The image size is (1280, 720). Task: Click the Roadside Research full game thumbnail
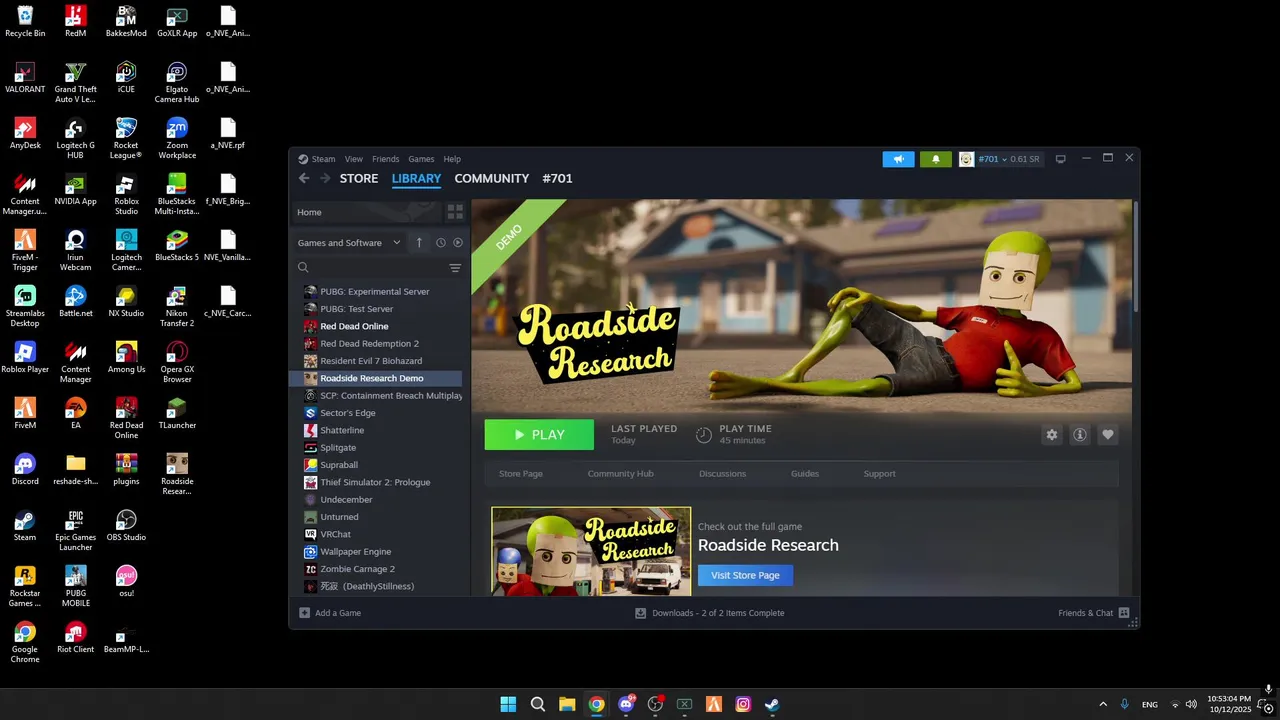coord(591,551)
